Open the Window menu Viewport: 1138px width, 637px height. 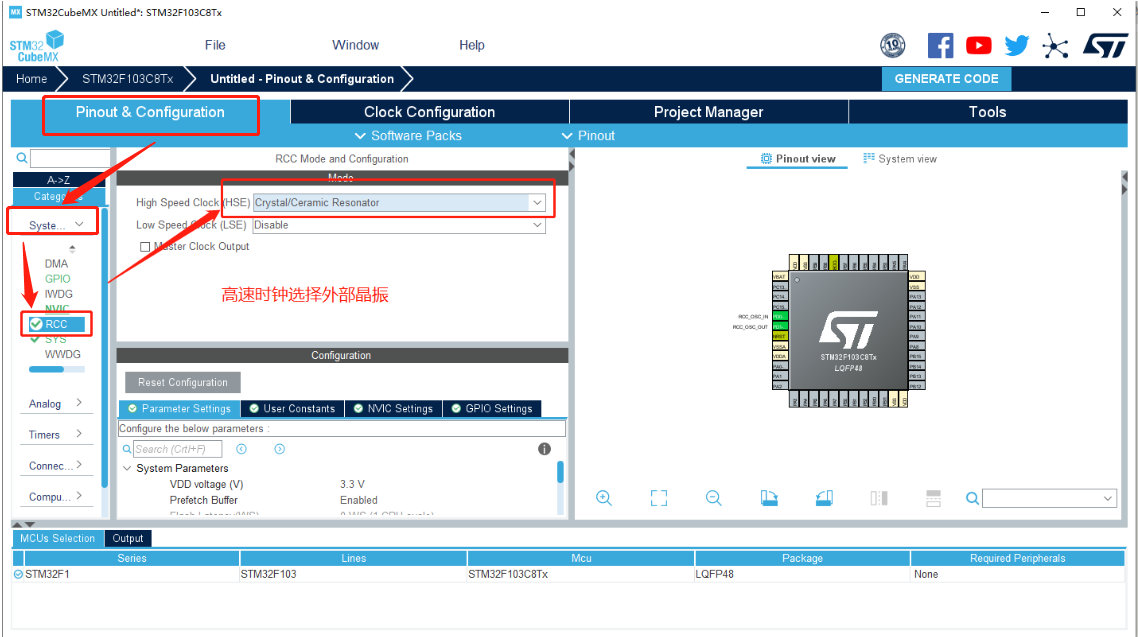pos(356,45)
